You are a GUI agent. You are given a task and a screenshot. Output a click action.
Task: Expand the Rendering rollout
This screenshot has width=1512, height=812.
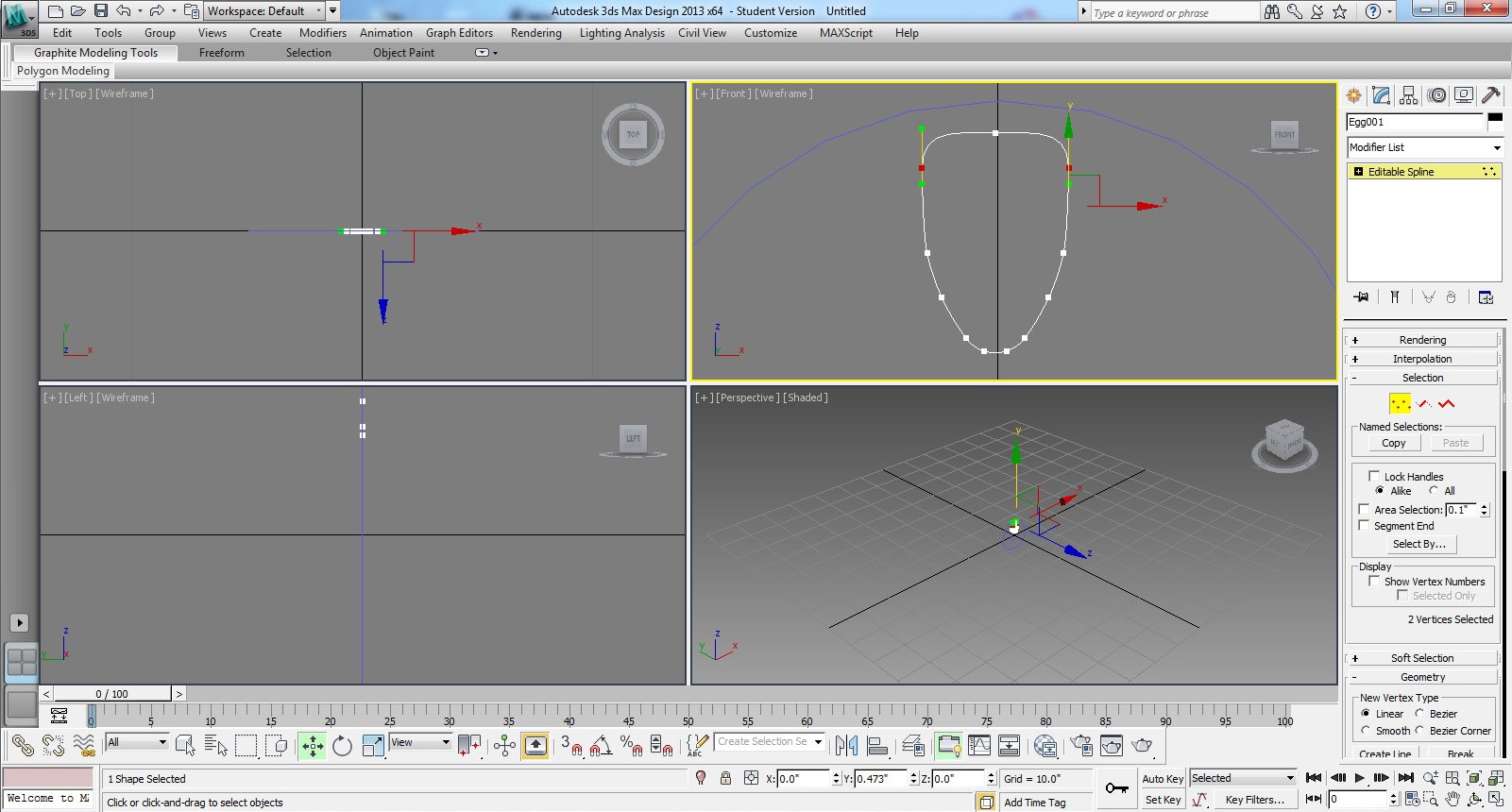[x=1421, y=340]
